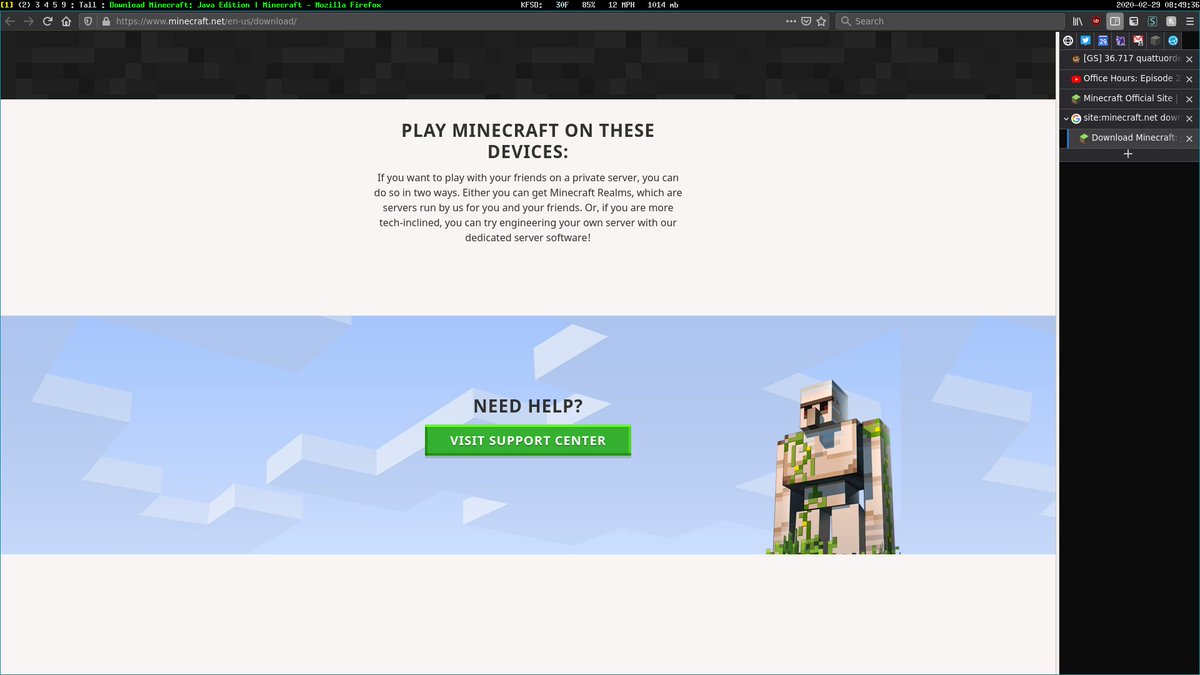
Task: Close the site:minecraft.net search tab
Action: pyautogui.click(x=1189, y=118)
